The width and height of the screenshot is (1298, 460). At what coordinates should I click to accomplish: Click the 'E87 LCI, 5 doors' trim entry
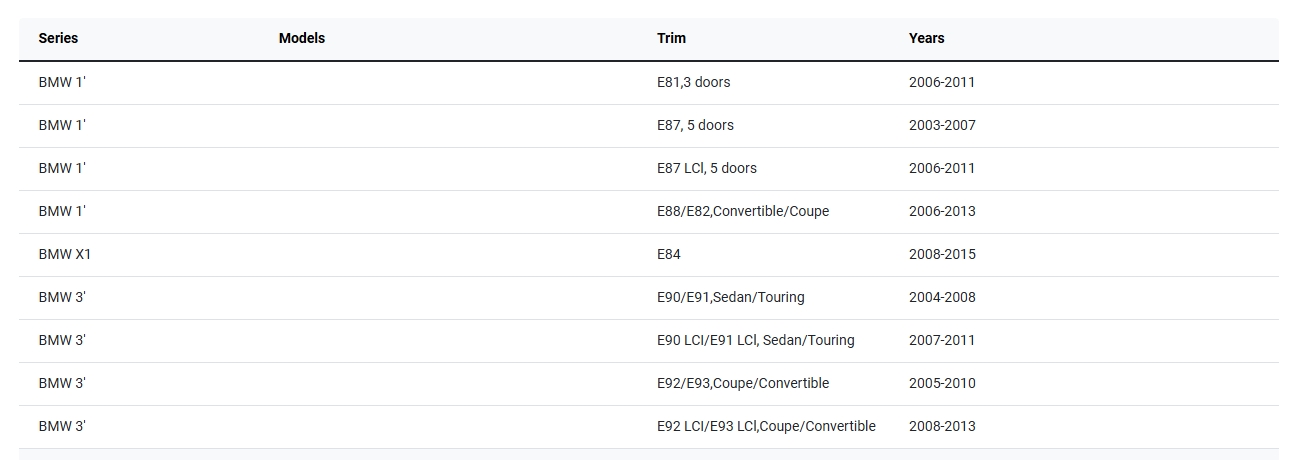coord(706,168)
